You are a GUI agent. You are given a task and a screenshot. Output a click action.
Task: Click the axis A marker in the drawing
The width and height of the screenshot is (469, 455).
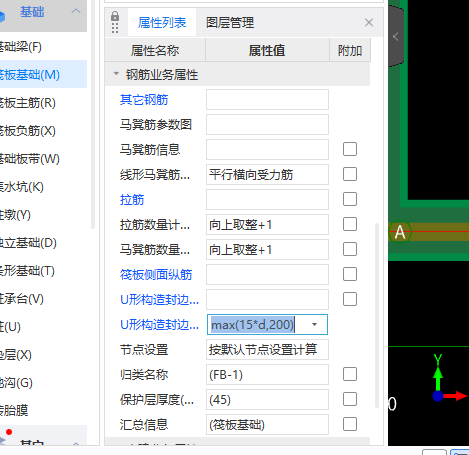pos(400,232)
